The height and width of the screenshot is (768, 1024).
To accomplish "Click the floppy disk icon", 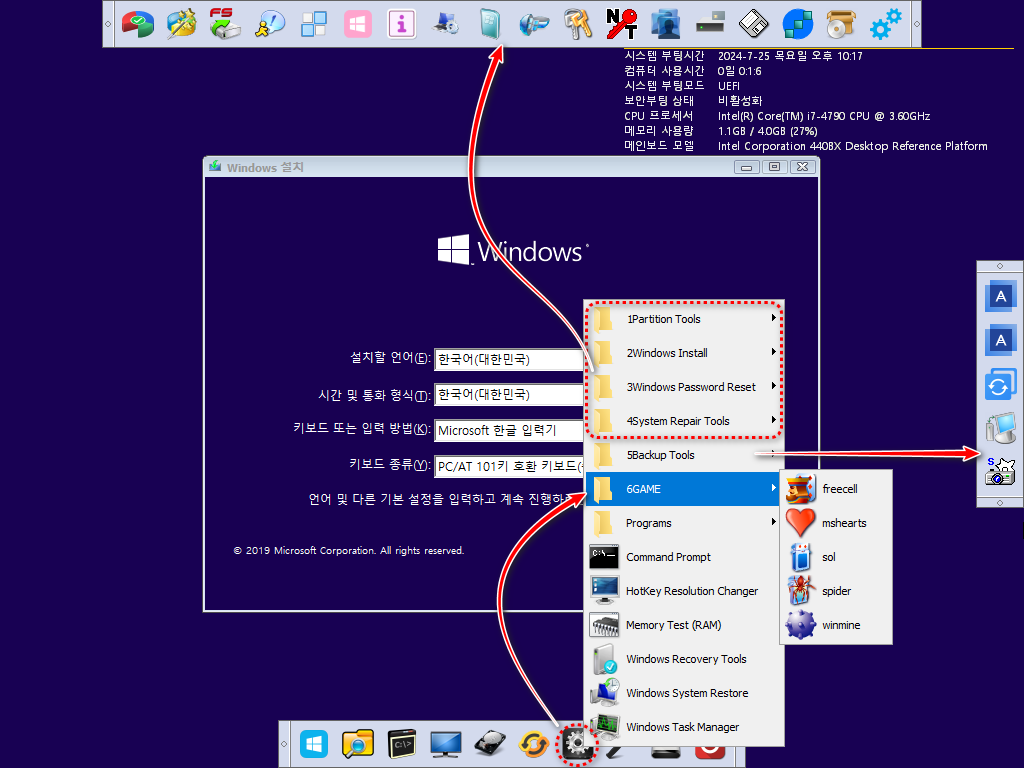I will point(754,24).
